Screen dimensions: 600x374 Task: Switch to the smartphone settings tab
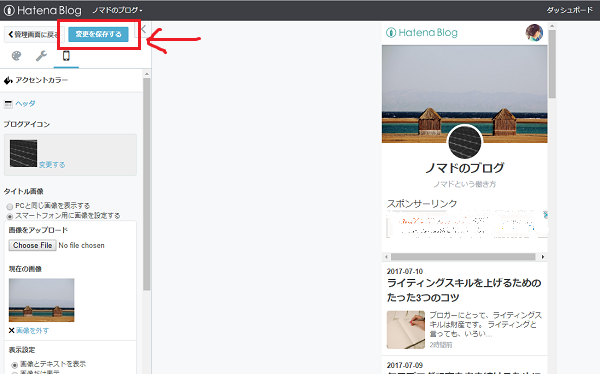coord(66,56)
